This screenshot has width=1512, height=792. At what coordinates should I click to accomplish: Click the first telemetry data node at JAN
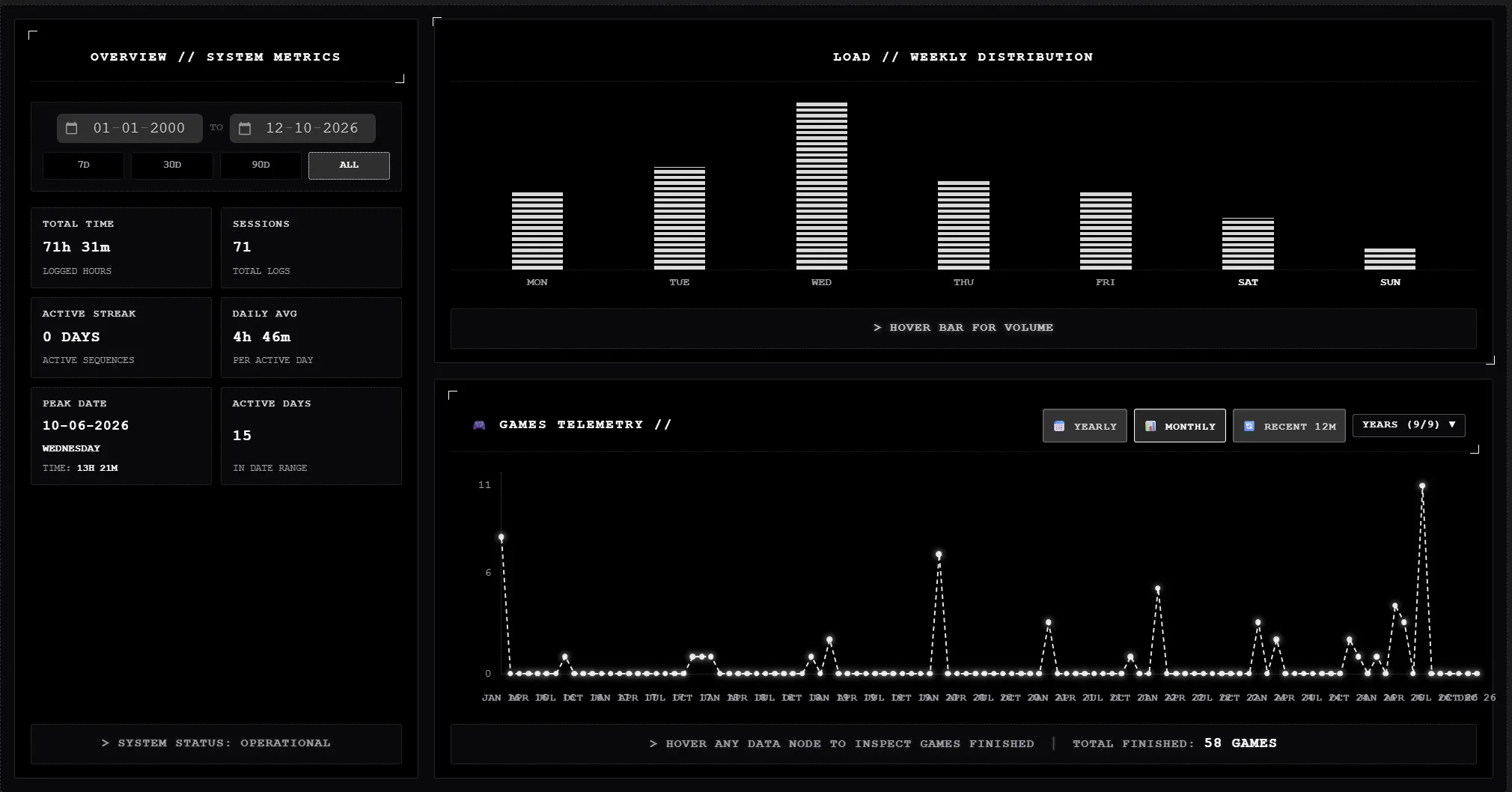(502, 537)
